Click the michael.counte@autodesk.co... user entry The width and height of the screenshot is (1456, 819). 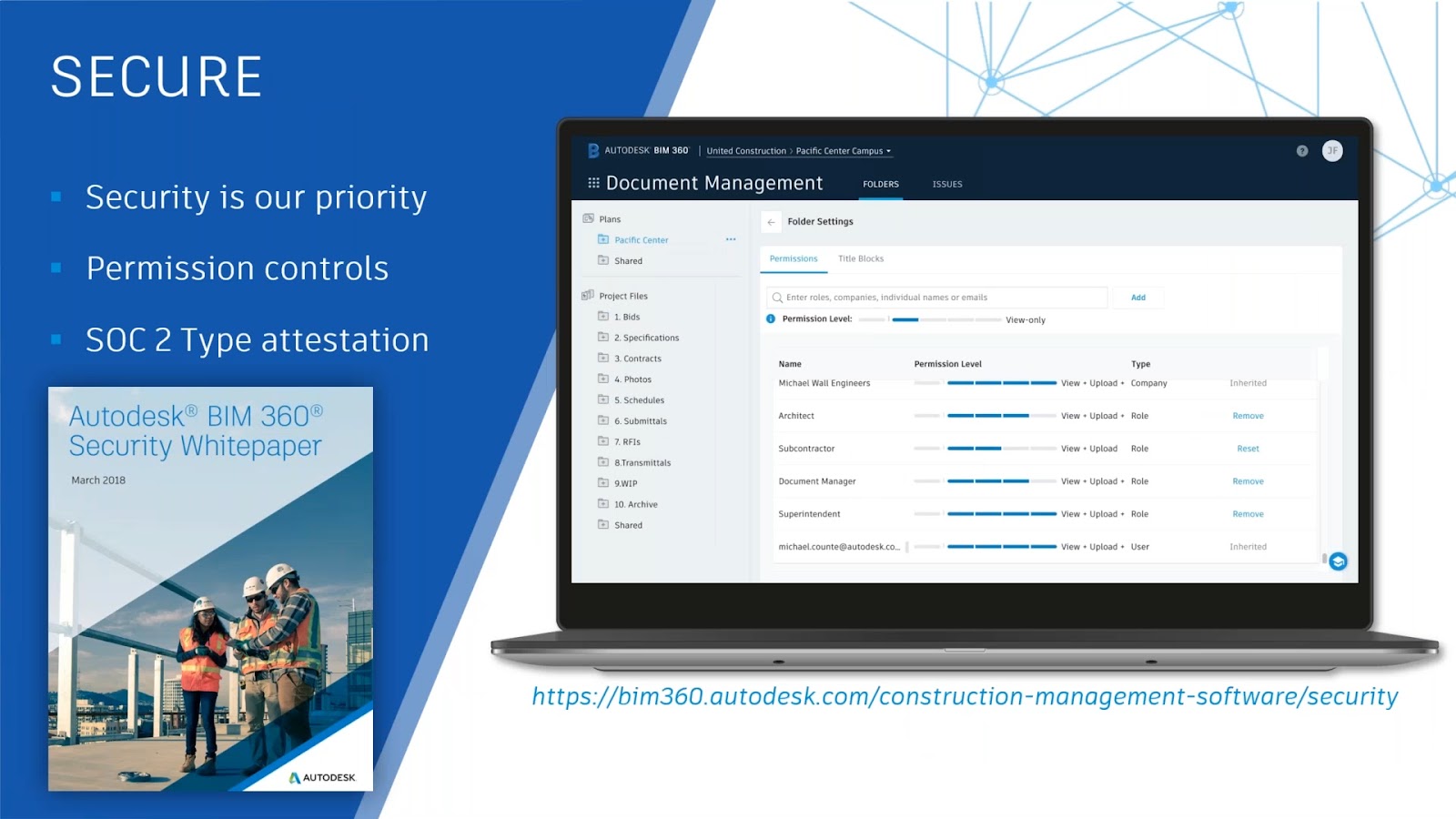pyautogui.click(x=839, y=547)
